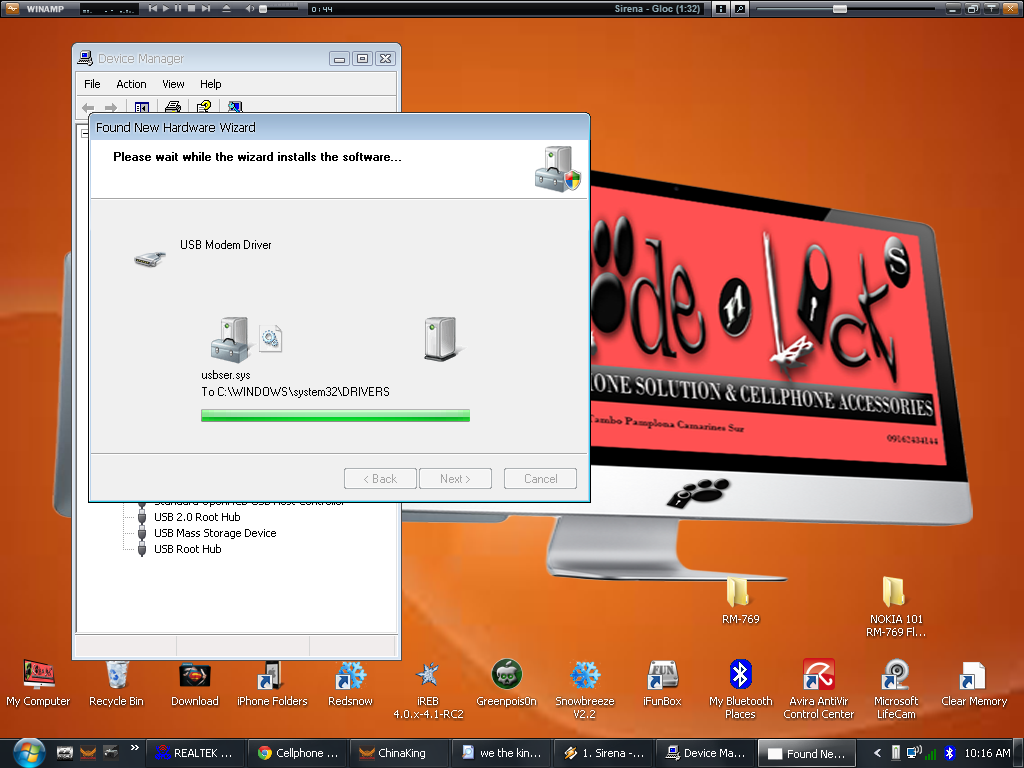Screen dimensions: 1024x768
Task: Select the iPhone Folders desktop shortcut
Action: pyautogui.click(x=272, y=683)
